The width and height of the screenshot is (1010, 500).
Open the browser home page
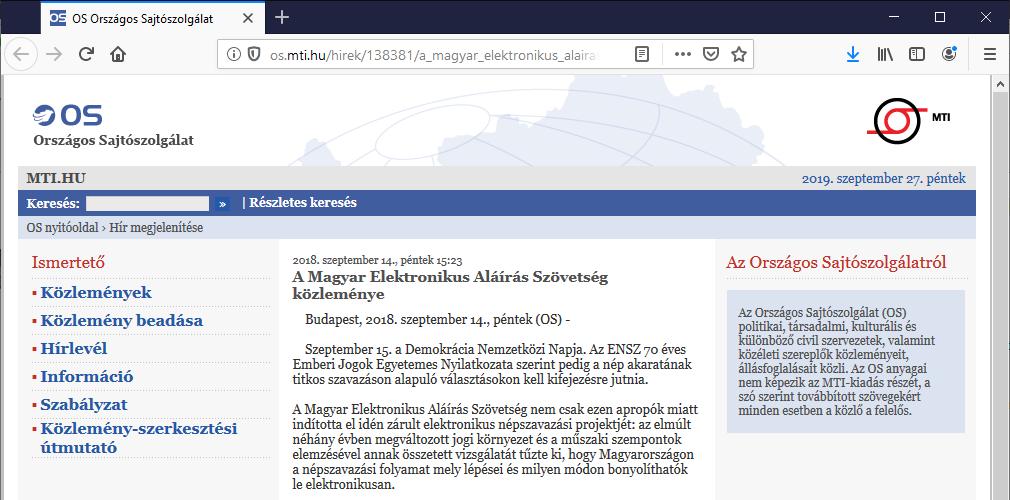click(x=118, y=54)
